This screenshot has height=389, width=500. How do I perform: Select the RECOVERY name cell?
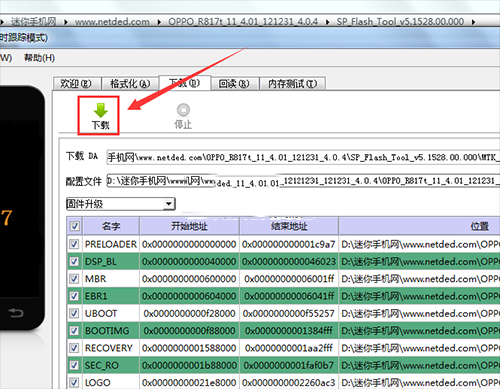tap(111, 348)
